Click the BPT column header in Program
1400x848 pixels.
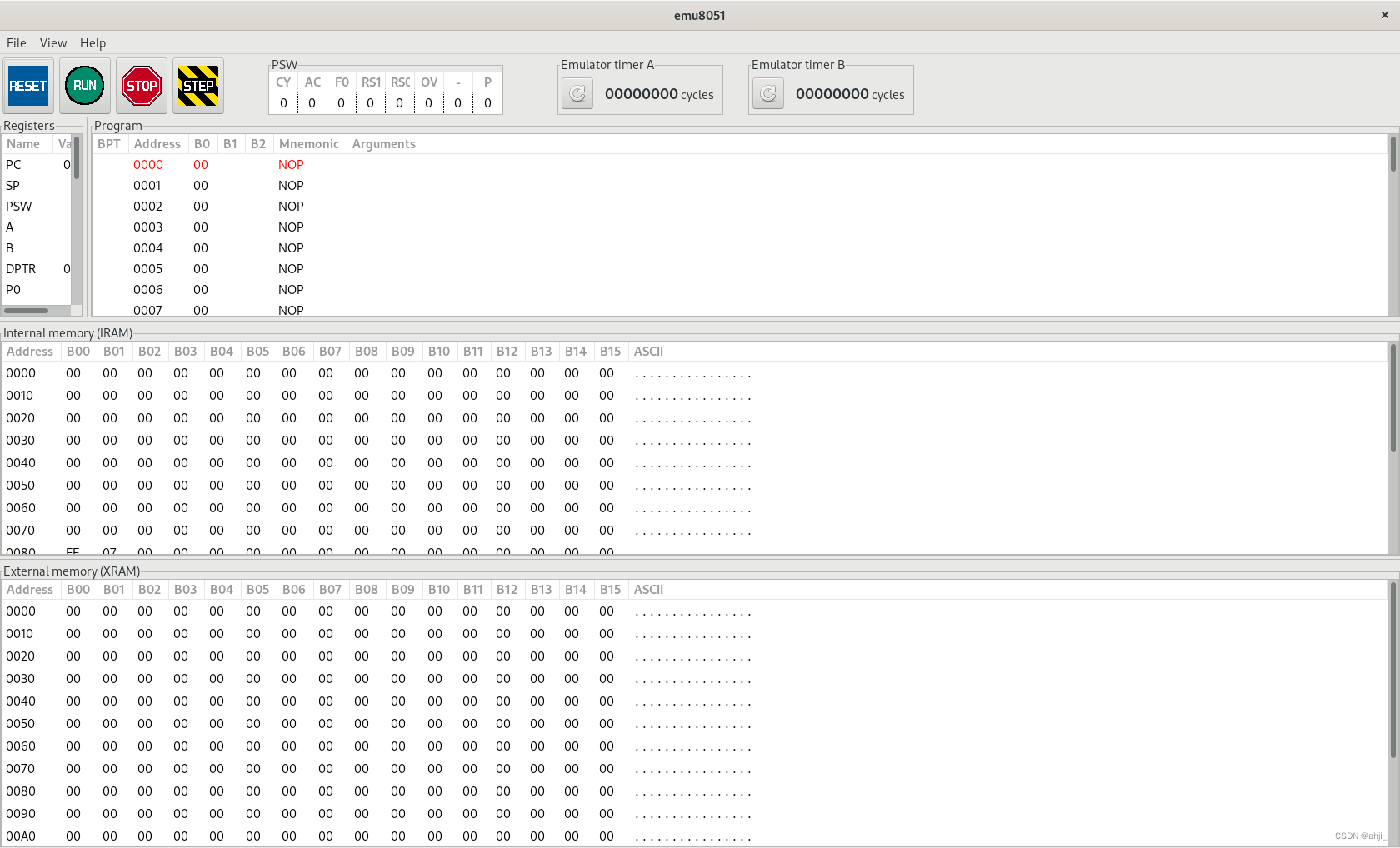click(x=109, y=144)
